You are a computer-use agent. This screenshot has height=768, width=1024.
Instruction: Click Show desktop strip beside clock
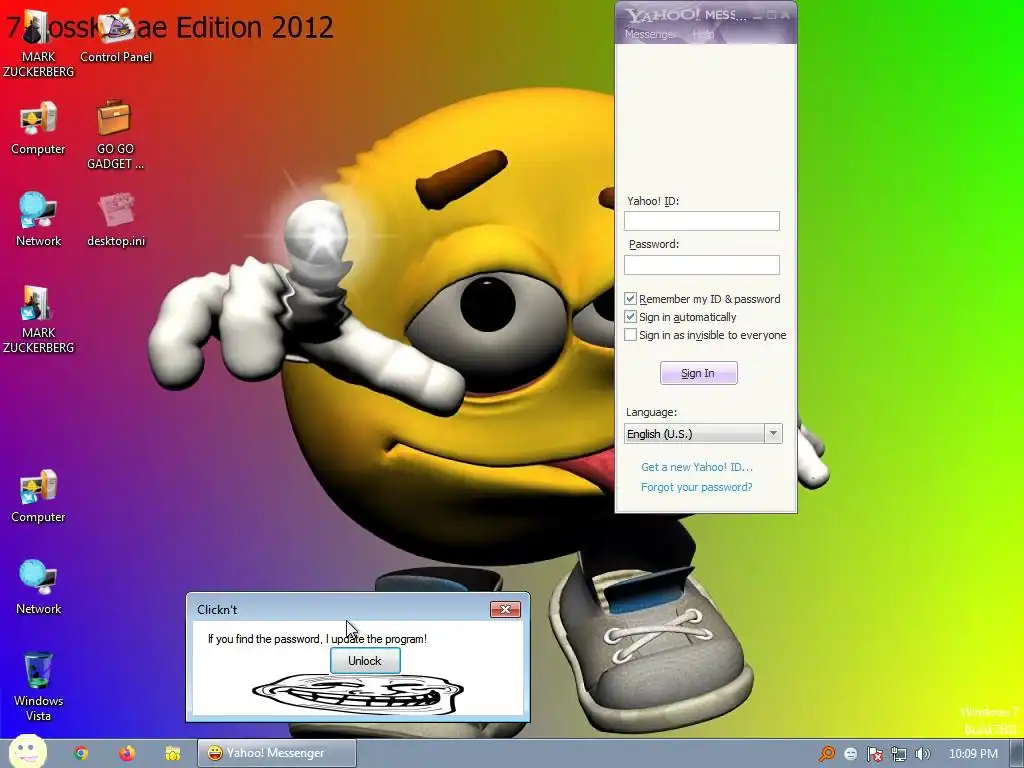1018,754
